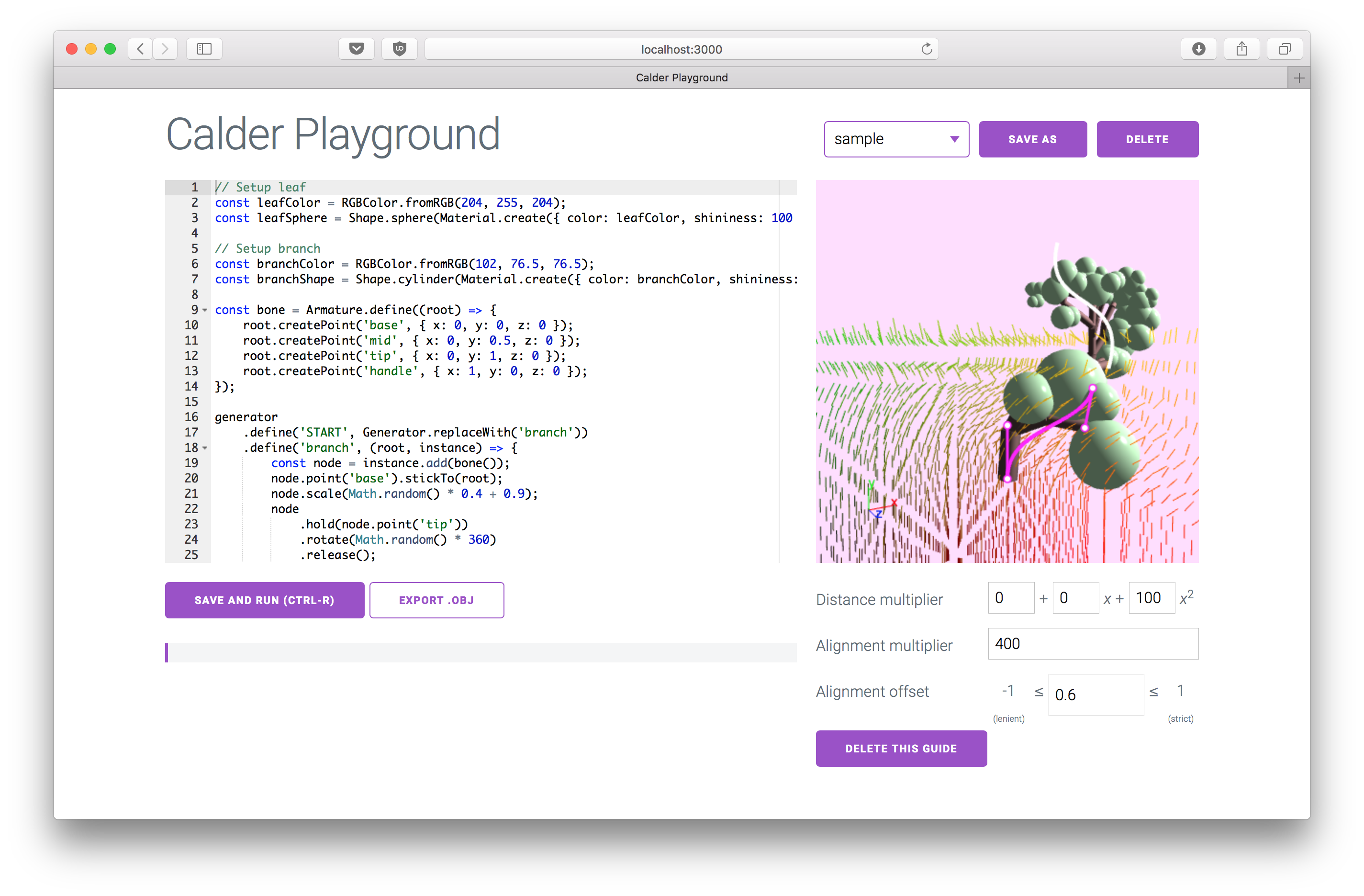Click the Save As button

[1032, 139]
